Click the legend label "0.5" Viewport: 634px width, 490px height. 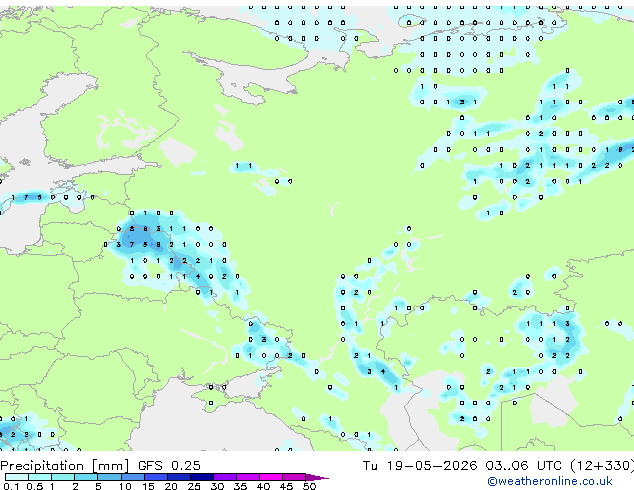point(34,486)
